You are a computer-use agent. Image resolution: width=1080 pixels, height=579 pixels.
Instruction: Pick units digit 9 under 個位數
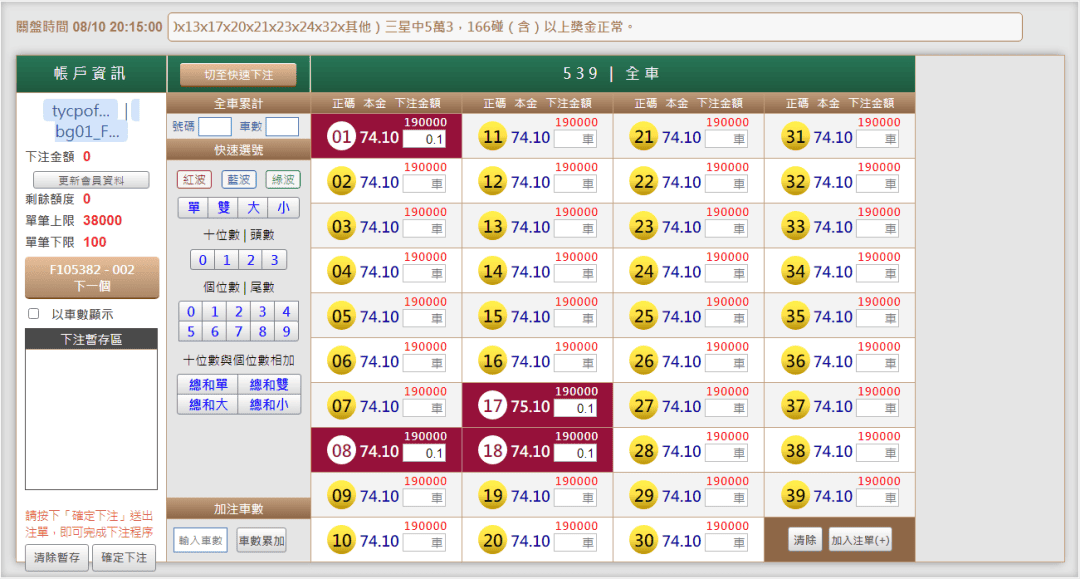[x=286, y=331]
